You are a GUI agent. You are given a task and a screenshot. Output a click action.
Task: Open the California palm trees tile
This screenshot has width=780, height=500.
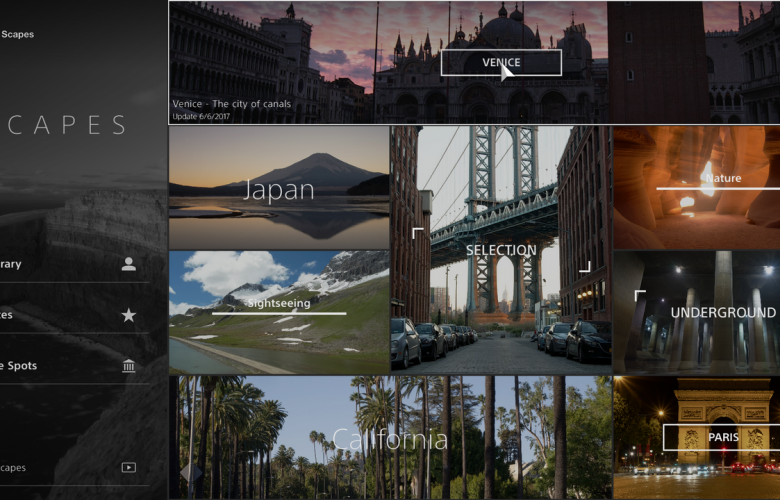[x=390, y=438]
